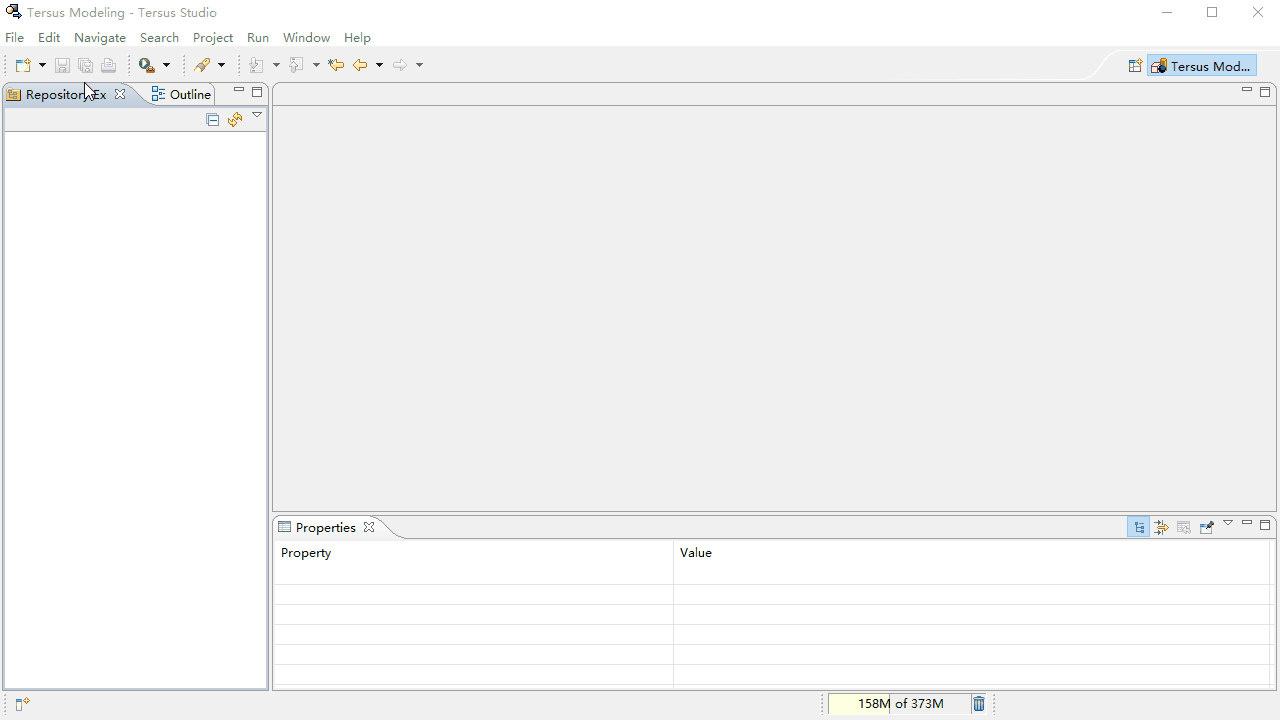The height and width of the screenshot is (720, 1280).
Task: Minimize the editor area
Action: [x=1247, y=90]
